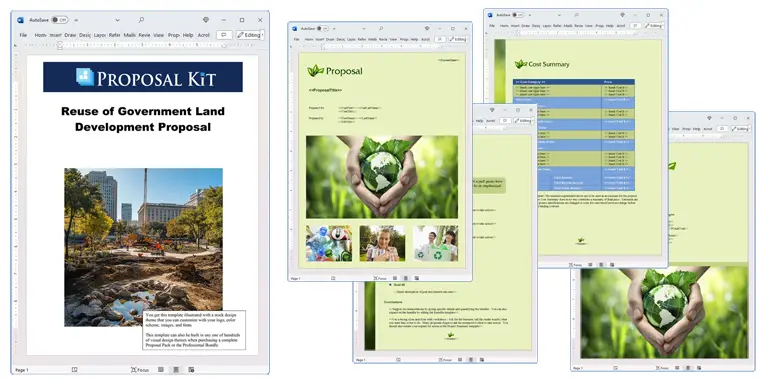
Task: Open the title dropdown chevron in the Proposal cover window
Action: [x=363, y=29]
